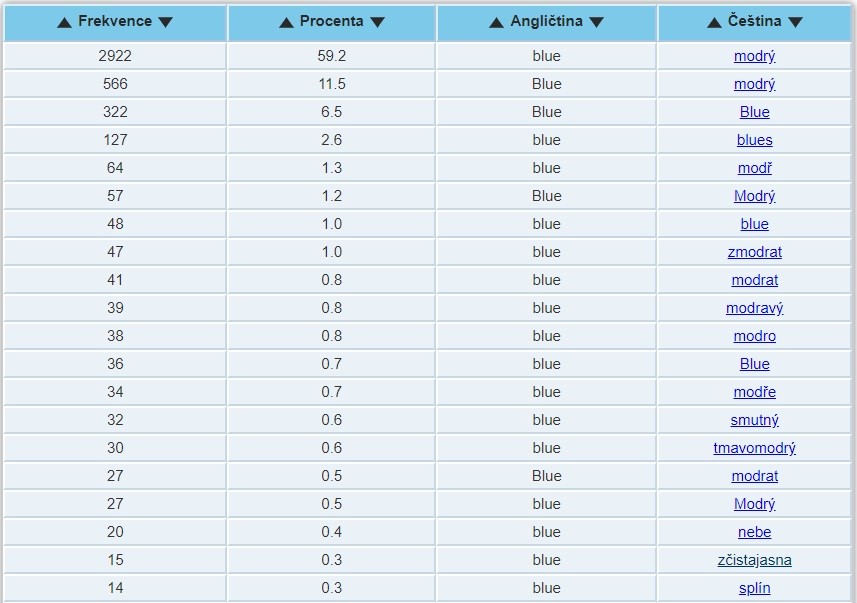Click the nebe translation link
Image resolution: width=857 pixels, height=603 pixels.
coord(754,532)
